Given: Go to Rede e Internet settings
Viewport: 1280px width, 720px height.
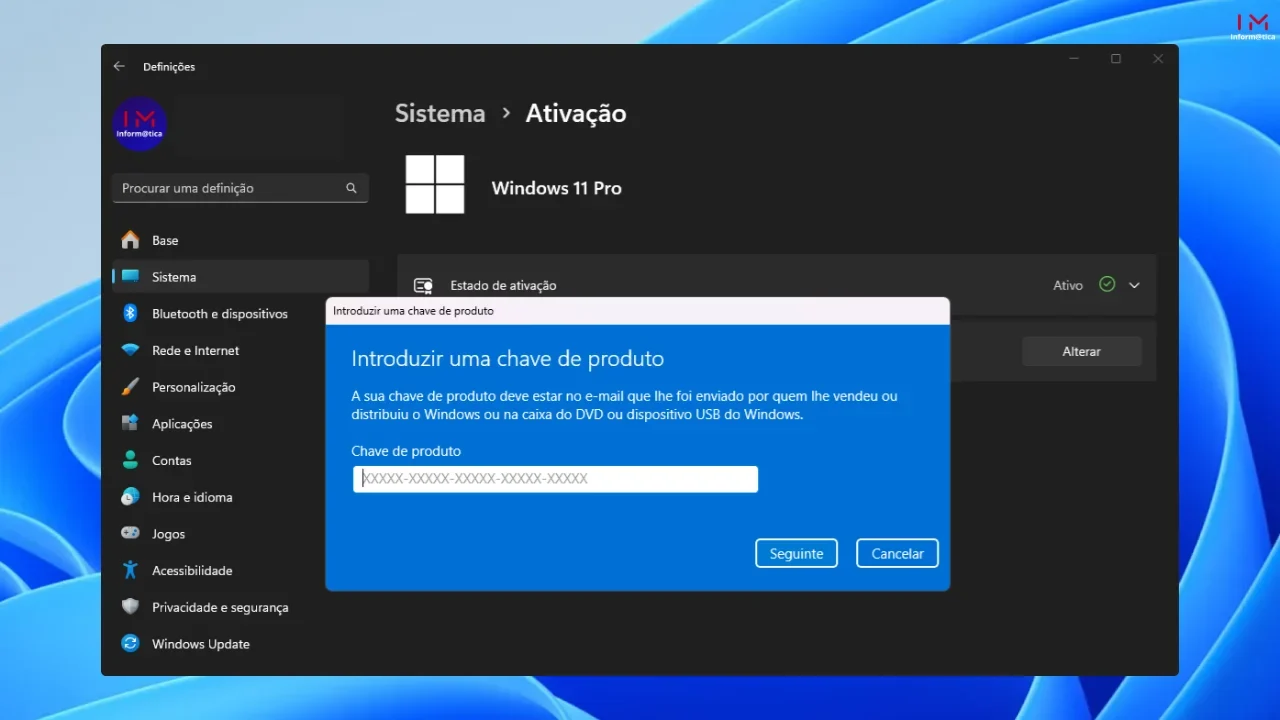Looking at the screenshot, I should [x=240, y=350].
